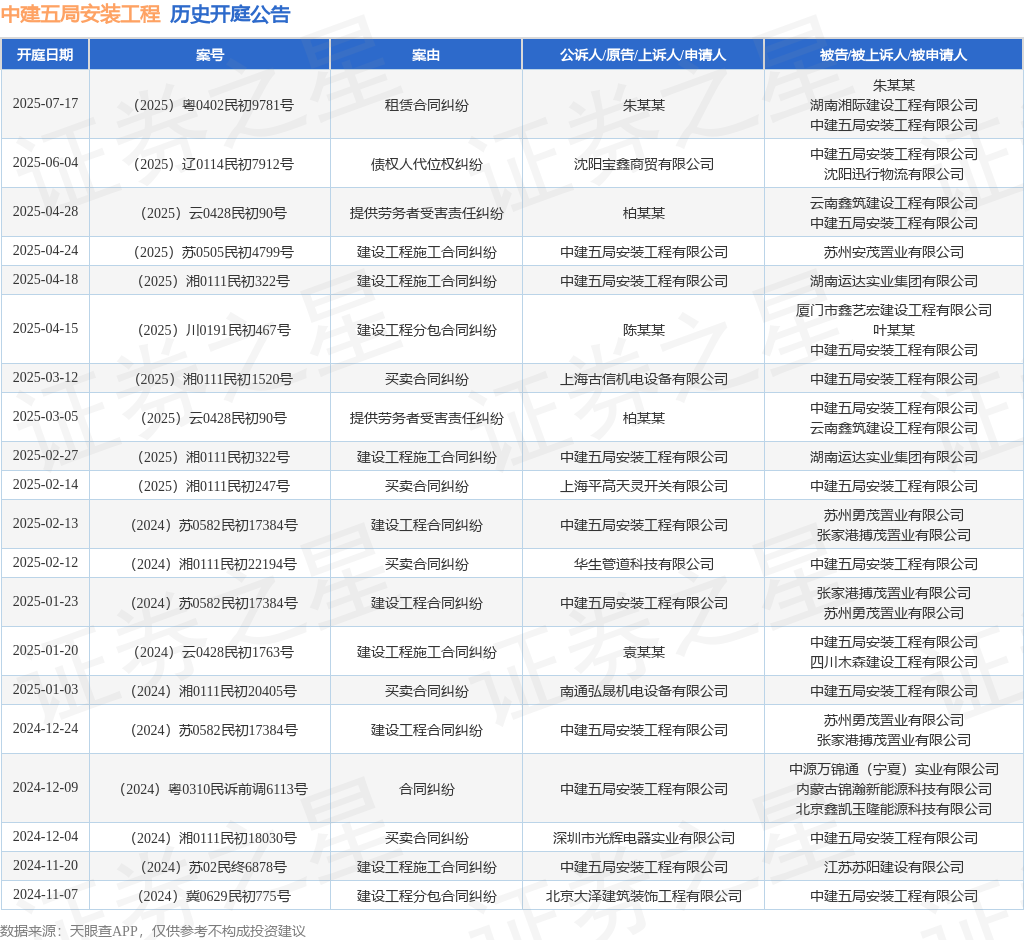The image size is (1024, 940).
Task: Click defendant 苏州安茂置业有限公司
Action: pyautogui.click(x=893, y=252)
